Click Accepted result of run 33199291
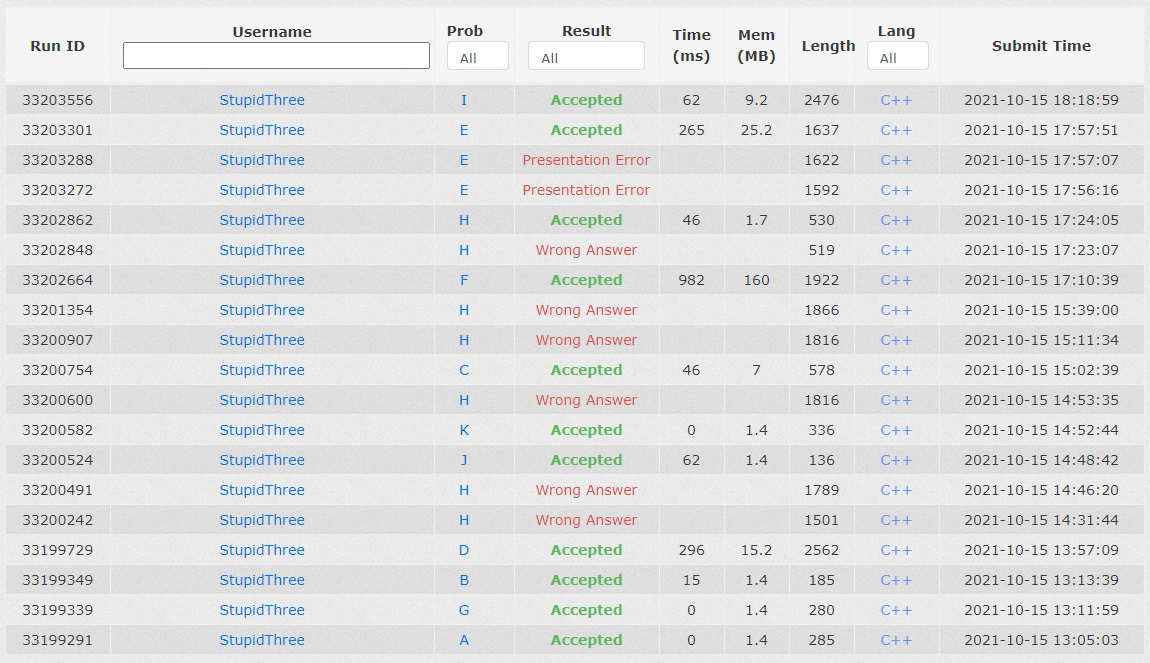The image size is (1150, 663). coord(586,640)
